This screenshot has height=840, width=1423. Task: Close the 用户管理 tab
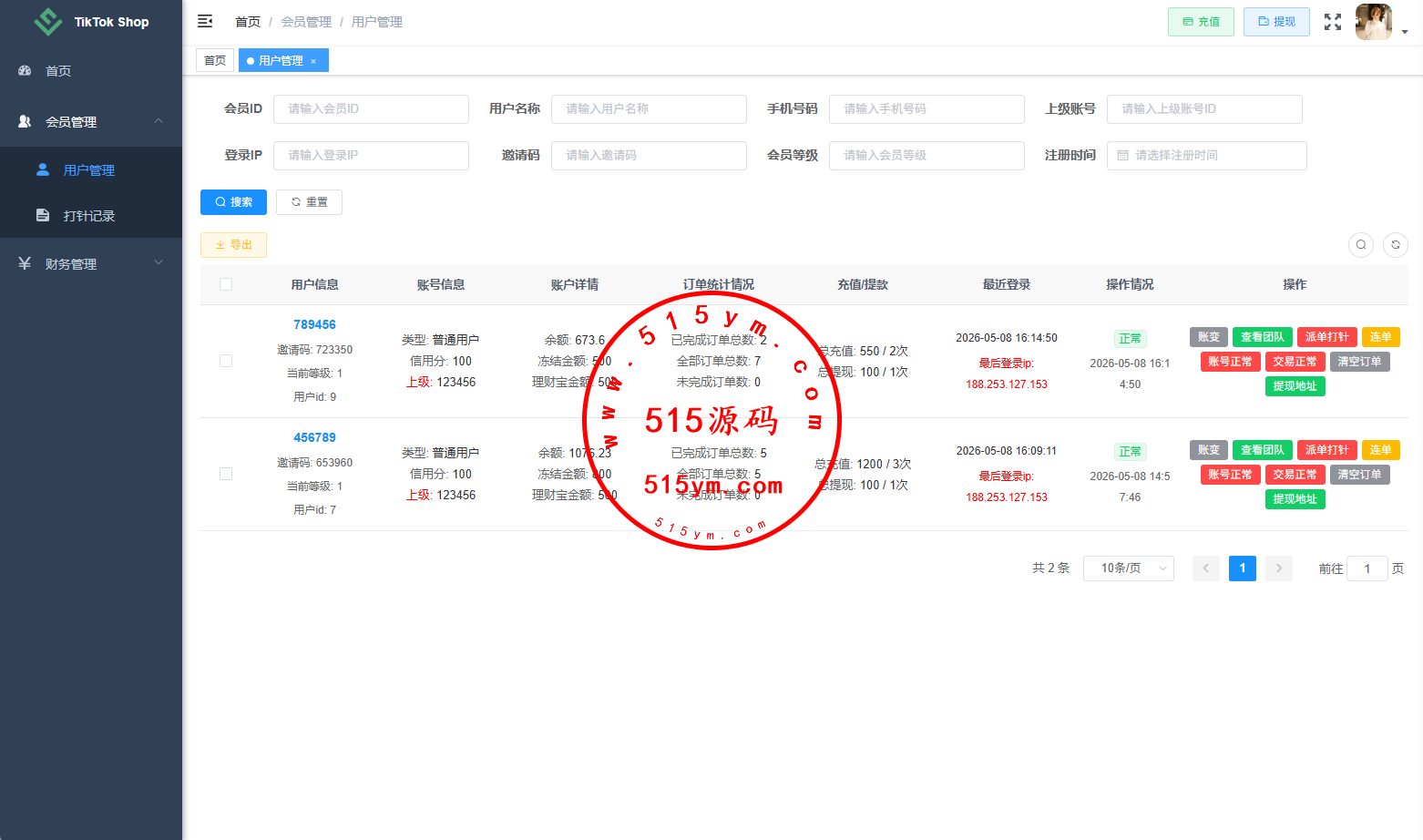click(x=313, y=61)
